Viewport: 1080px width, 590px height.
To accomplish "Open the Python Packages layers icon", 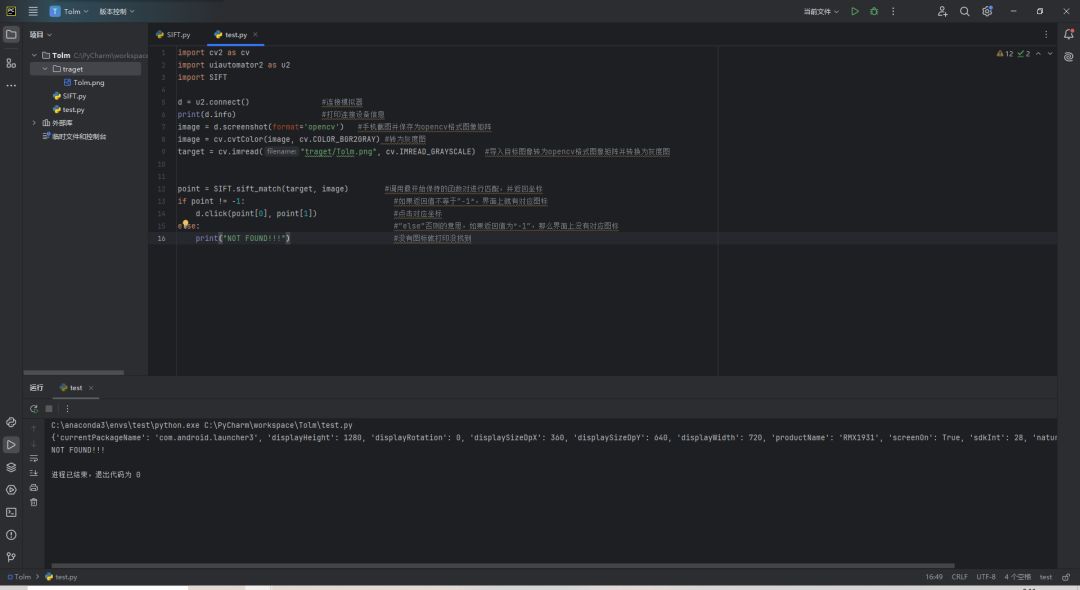I will [11, 467].
